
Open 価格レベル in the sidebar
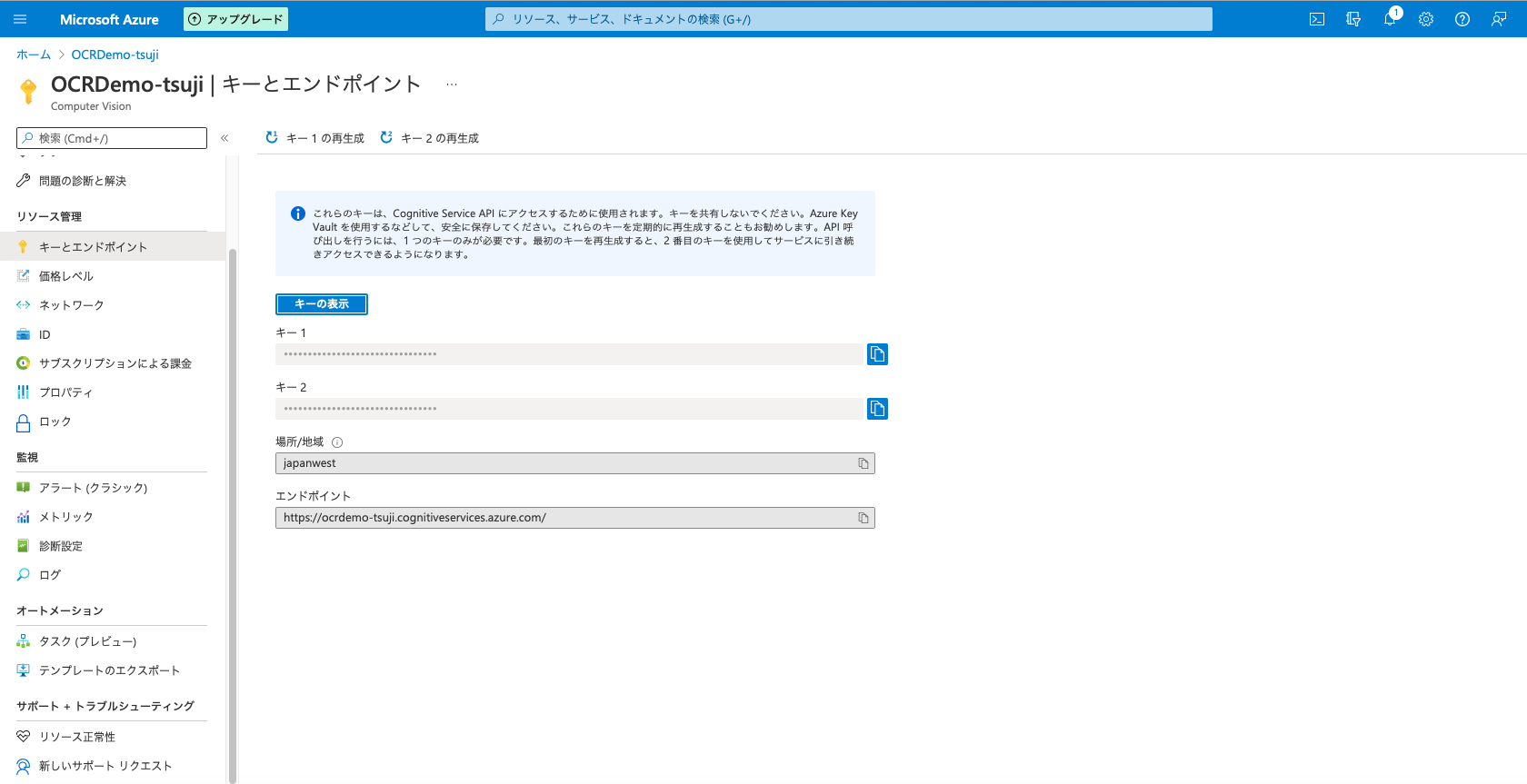[x=113, y=276]
